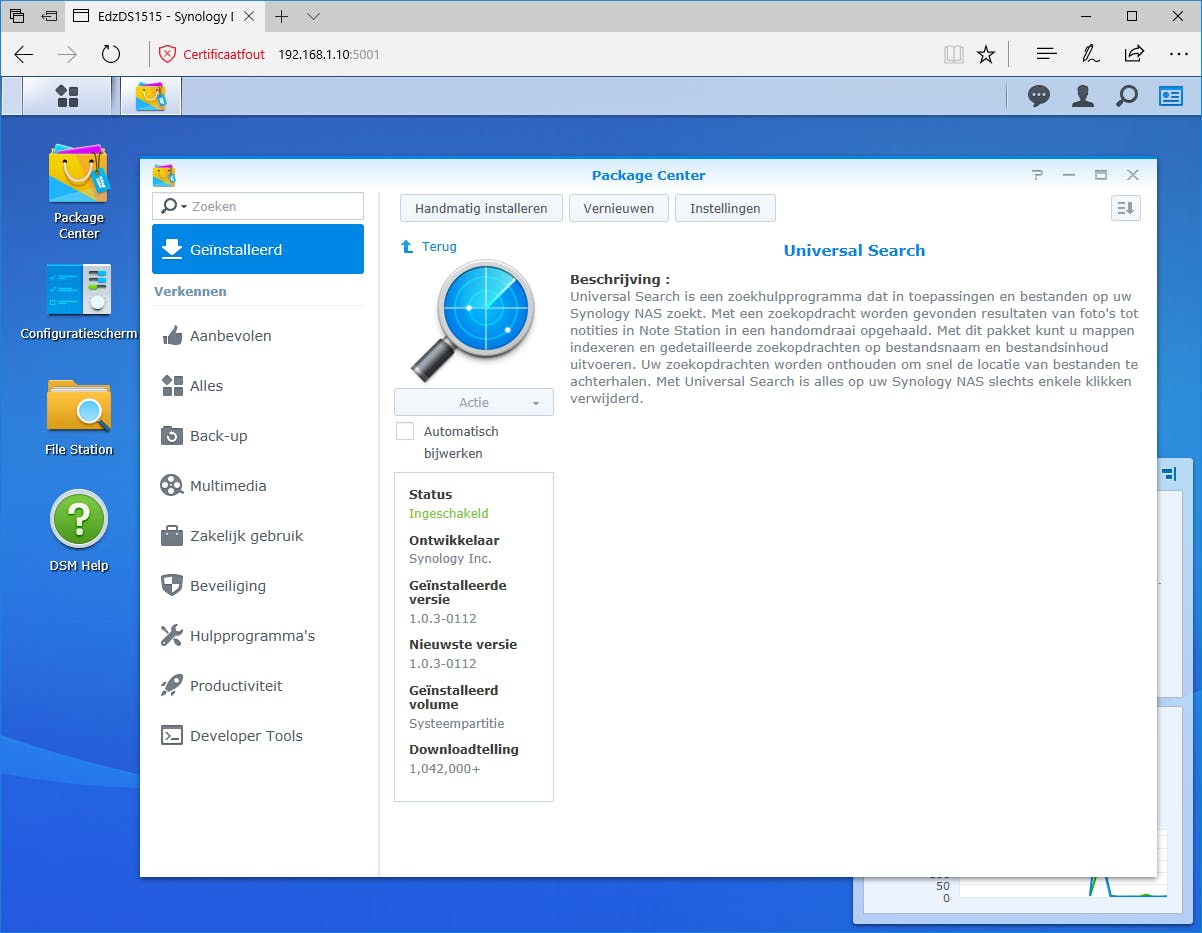1202x933 pixels.
Task: Select the Hulpprogramma's category
Action: [x=258, y=636]
